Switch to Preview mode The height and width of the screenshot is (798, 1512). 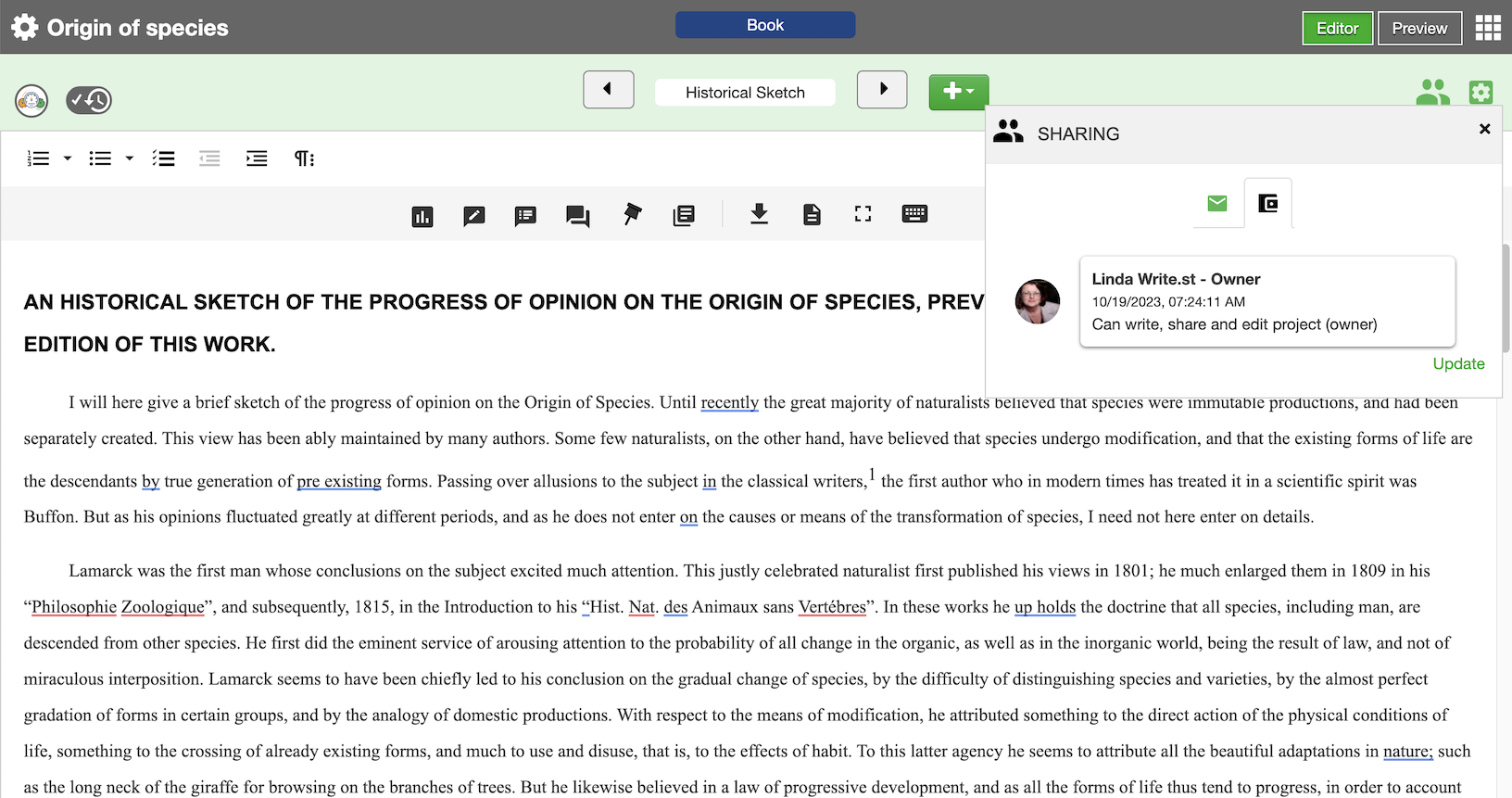point(1419,28)
